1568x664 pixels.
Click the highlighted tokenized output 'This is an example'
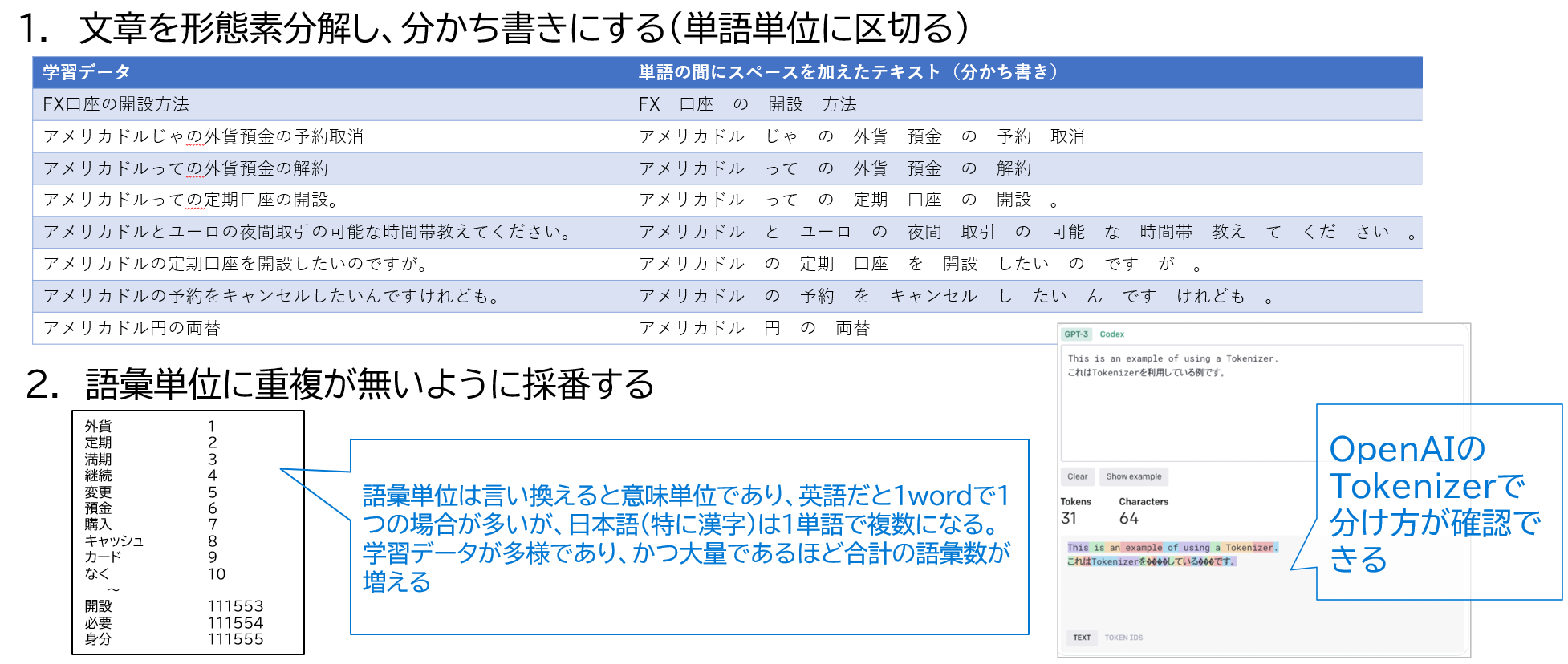[x=1115, y=548]
